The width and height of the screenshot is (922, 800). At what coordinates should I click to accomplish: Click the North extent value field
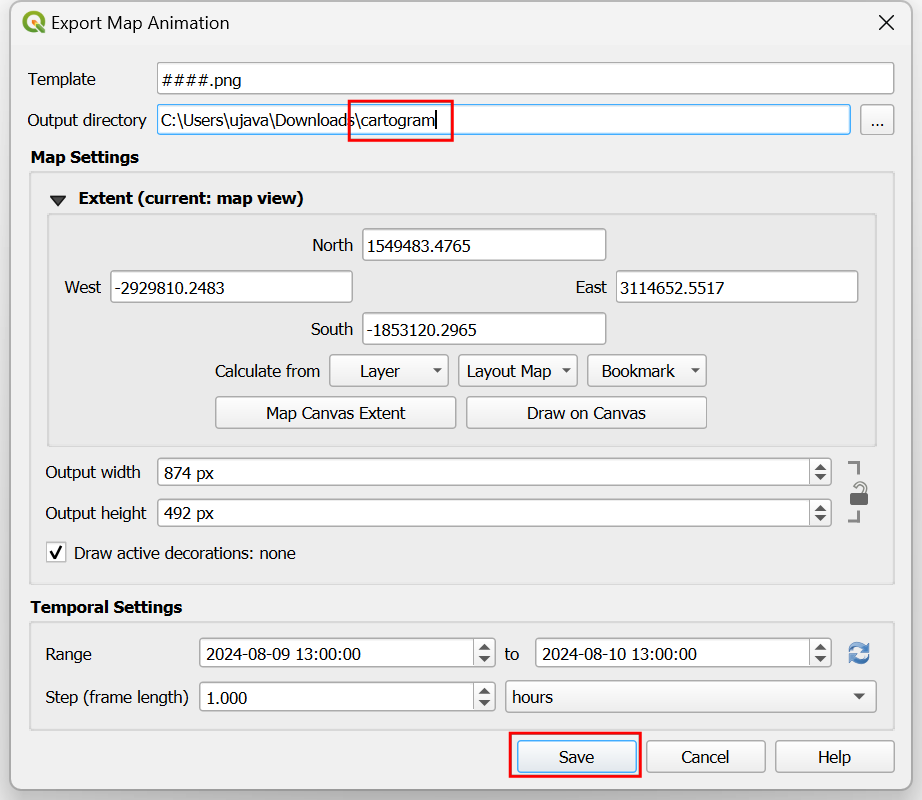484,245
